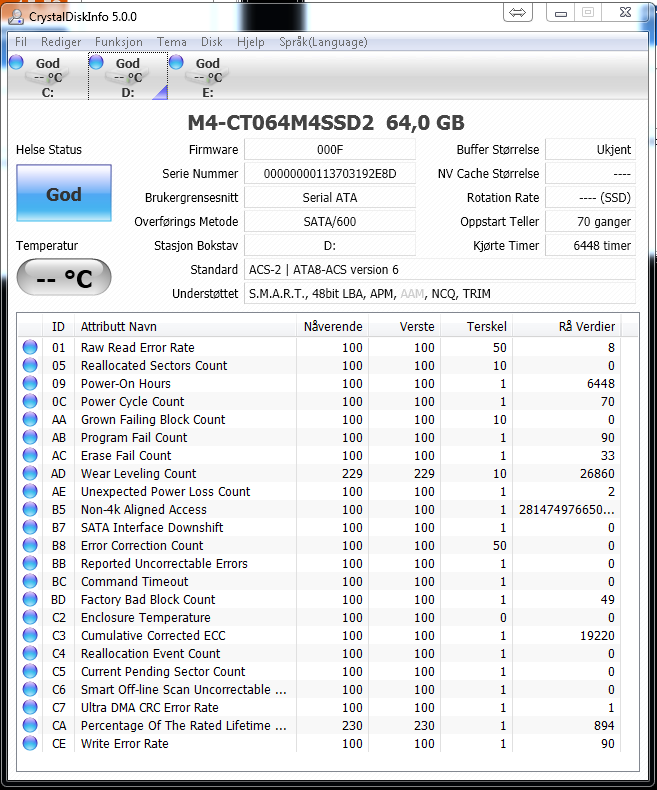Select the Write Error Rate attribute name
The width and height of the screenshot is (657, 790).
point(124,744)
